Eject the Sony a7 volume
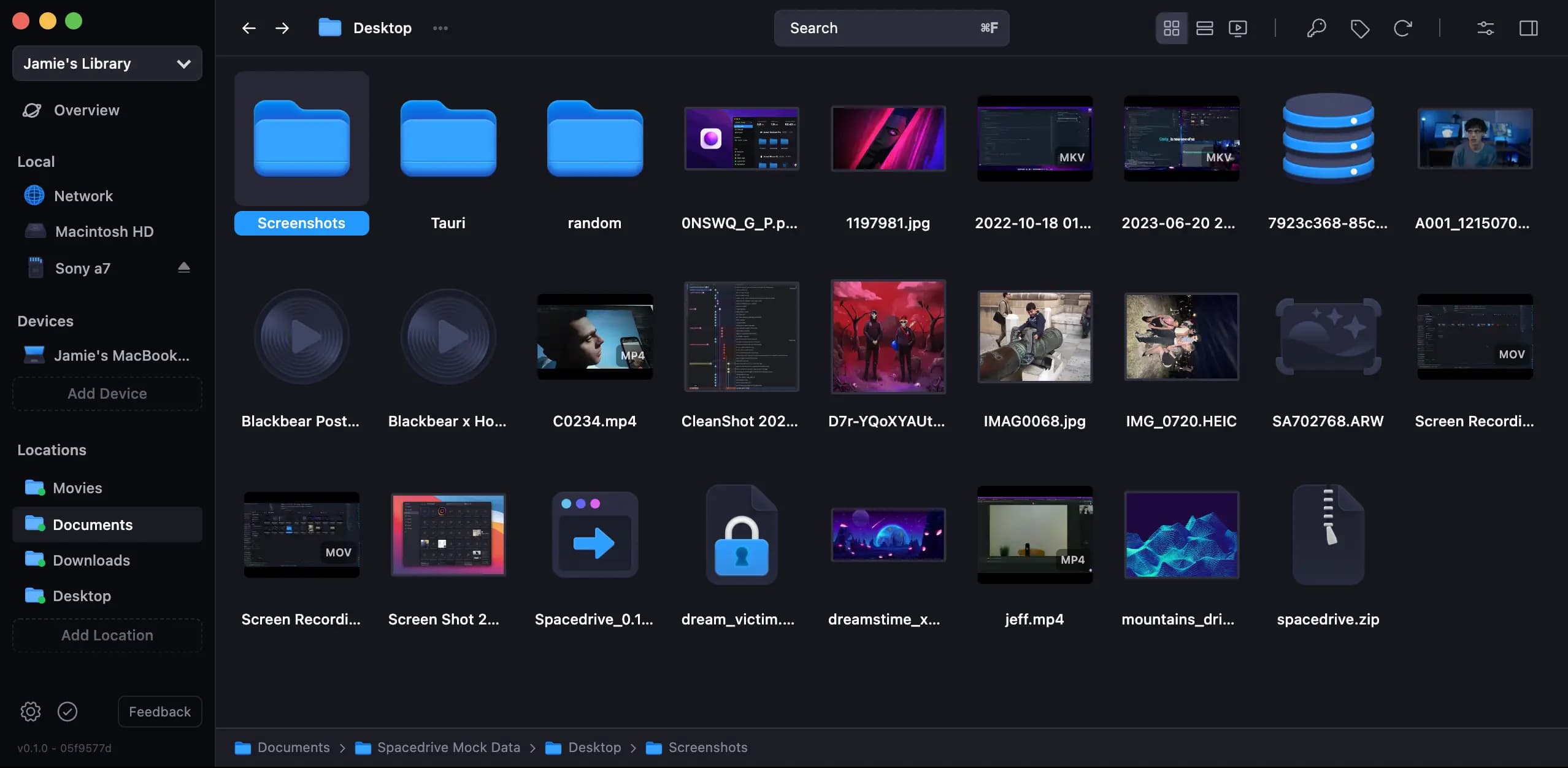This screenshot has width=1568, height=768. [x=183, y=268]
